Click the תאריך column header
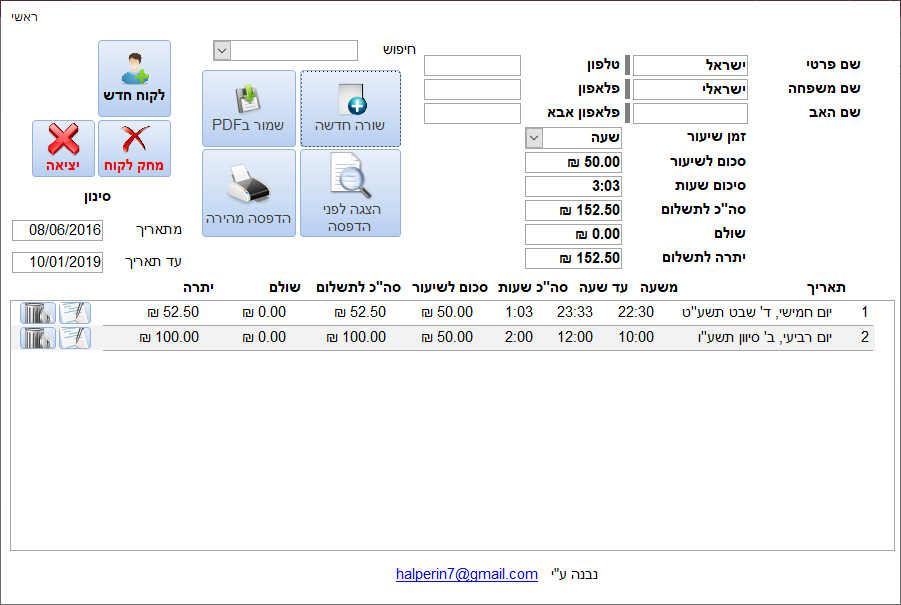 826,287
